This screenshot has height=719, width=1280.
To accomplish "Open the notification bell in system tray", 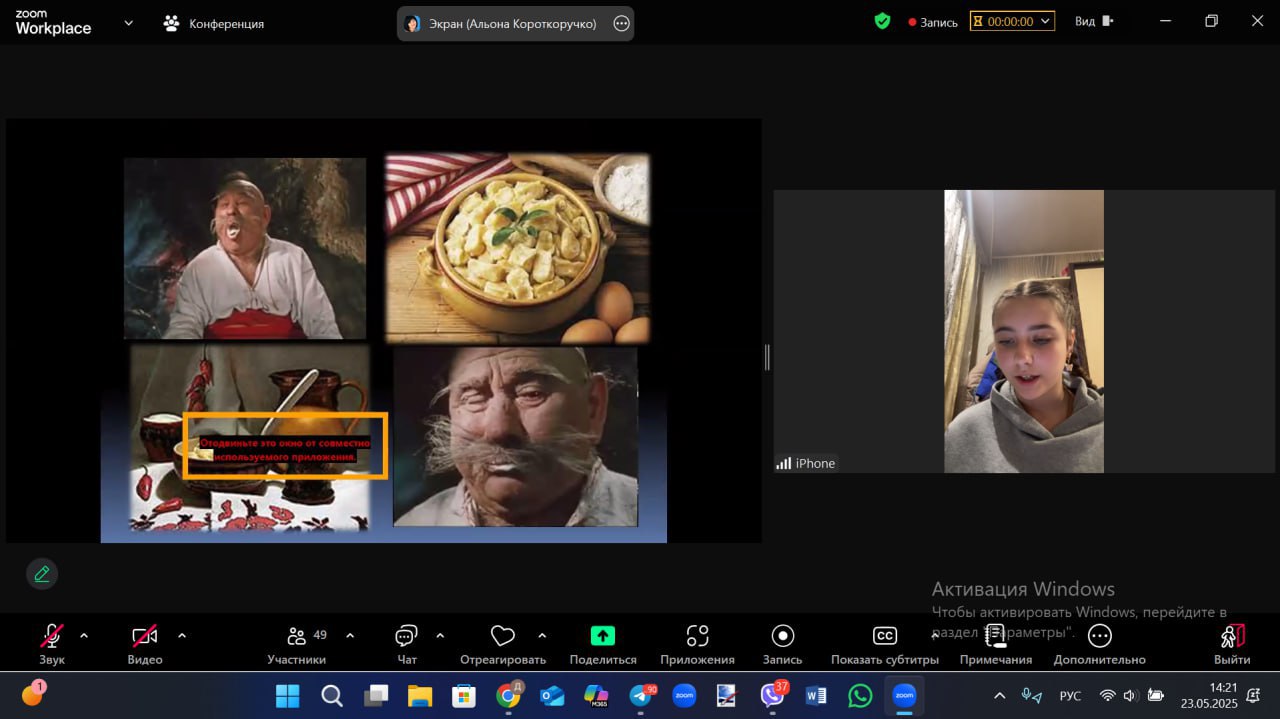I will [x=1254, y=695].
